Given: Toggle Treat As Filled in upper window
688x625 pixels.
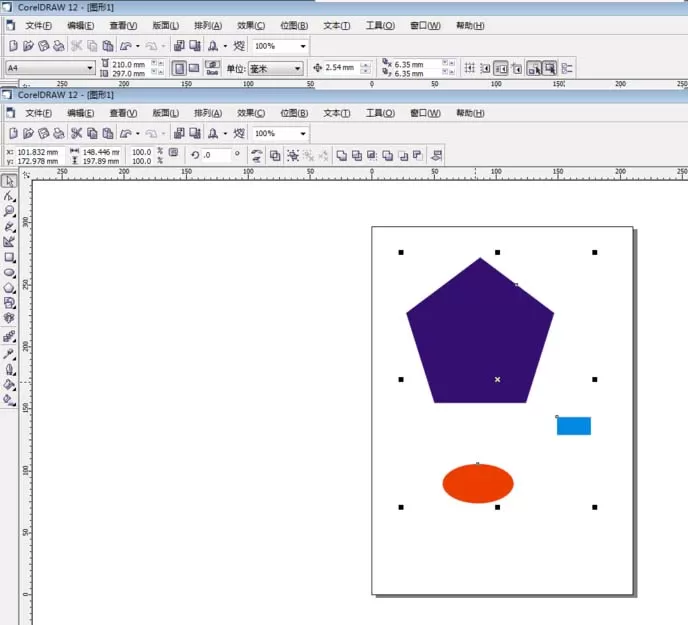Looking at the screenshot, I should click(550, 68).
